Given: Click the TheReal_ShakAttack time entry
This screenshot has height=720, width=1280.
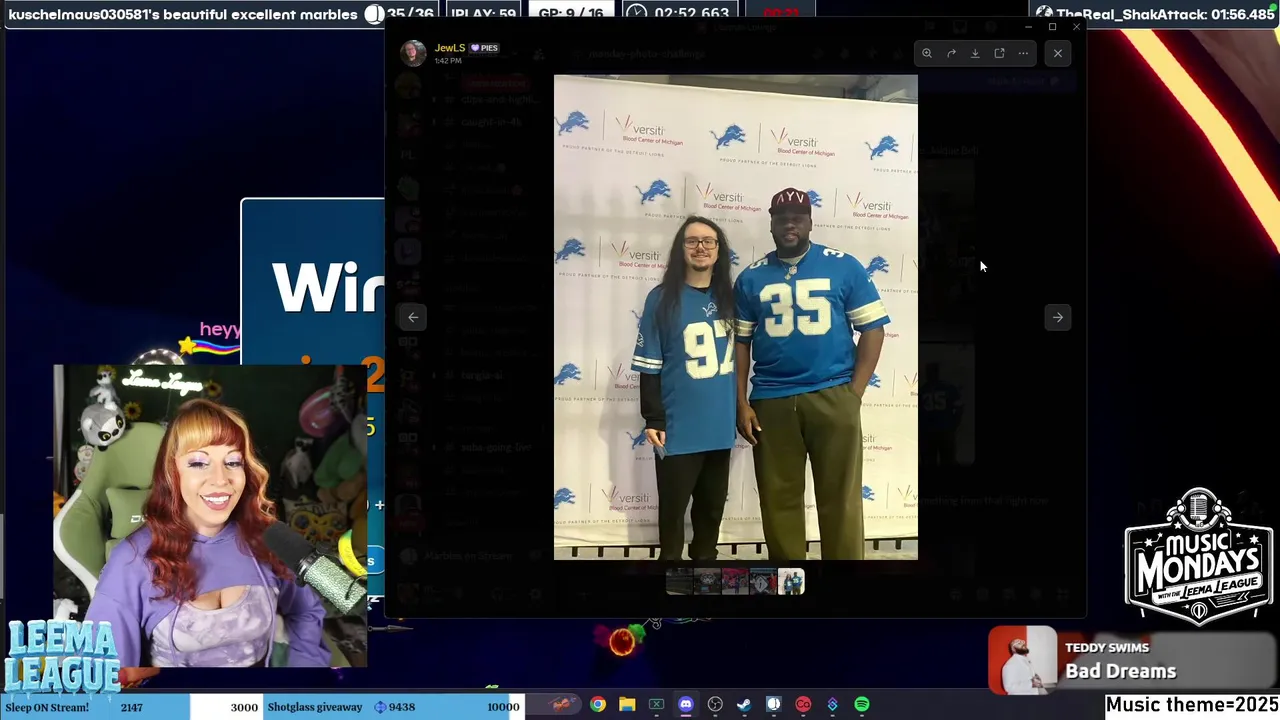Looking at the screenshot, I should [1155, 14].
